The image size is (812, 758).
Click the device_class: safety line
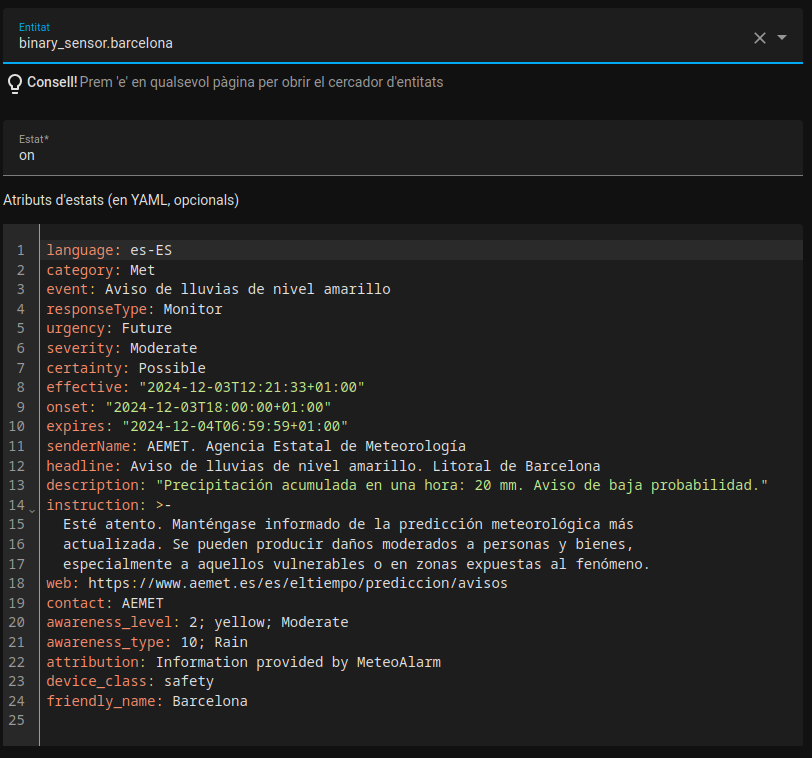[x=130, y=681]
